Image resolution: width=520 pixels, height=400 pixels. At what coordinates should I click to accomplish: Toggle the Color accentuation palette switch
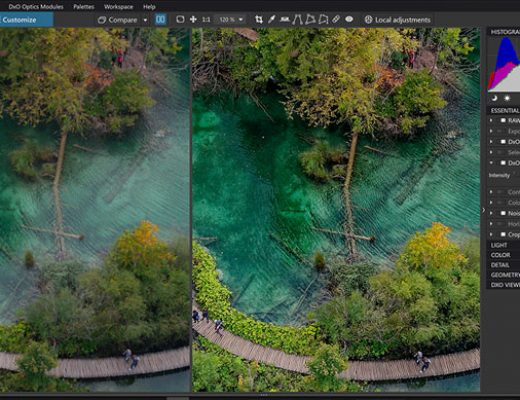click(x=500, y=202)
